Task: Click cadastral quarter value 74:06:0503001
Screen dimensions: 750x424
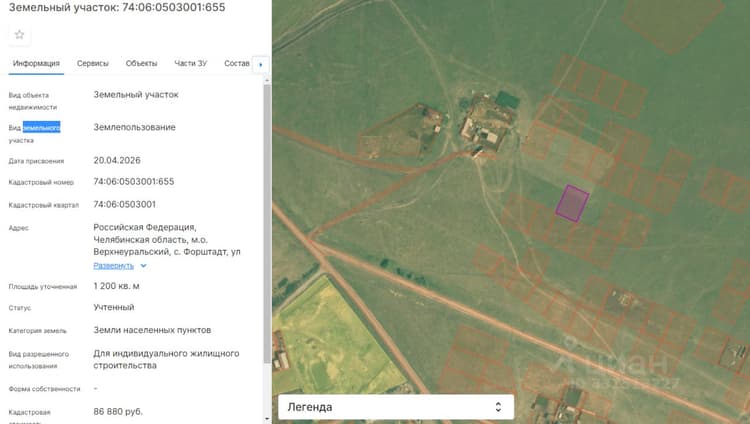Action: click(124, 204)
